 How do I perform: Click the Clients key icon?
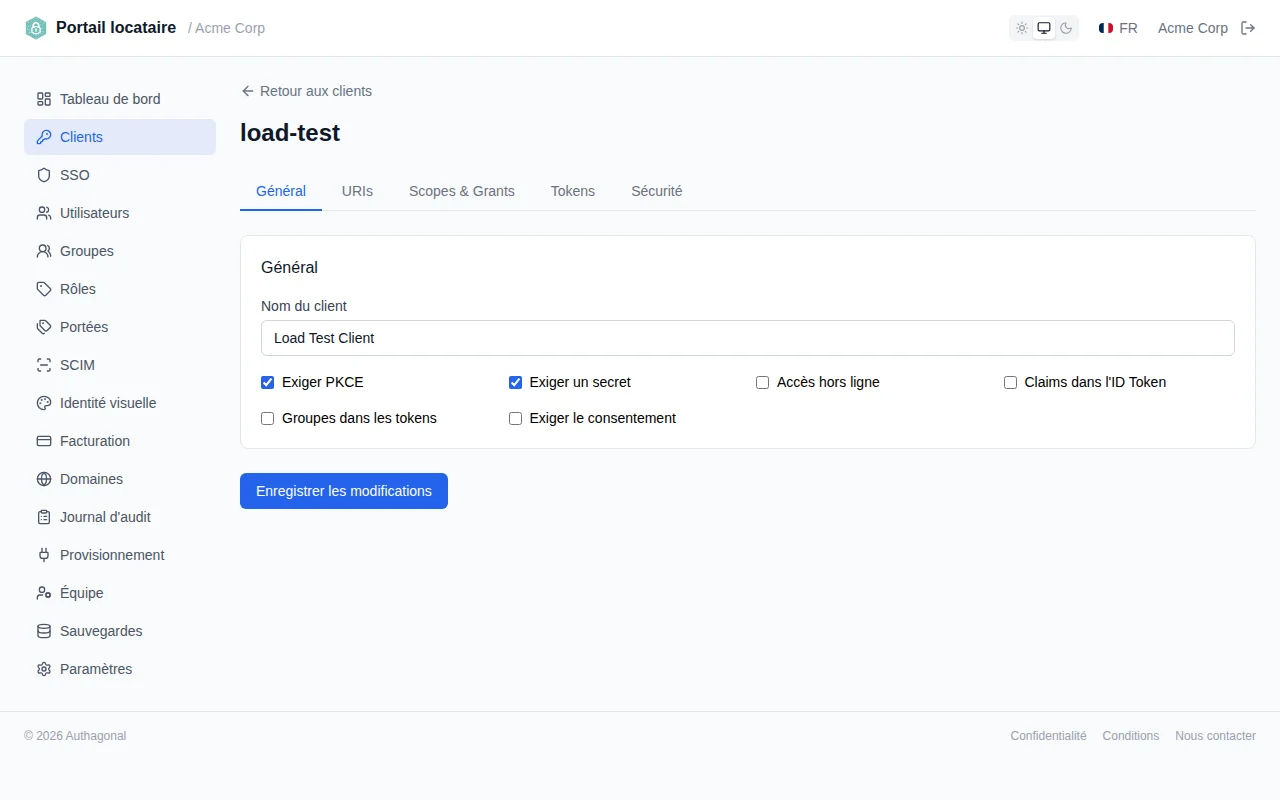coord(44,137)
